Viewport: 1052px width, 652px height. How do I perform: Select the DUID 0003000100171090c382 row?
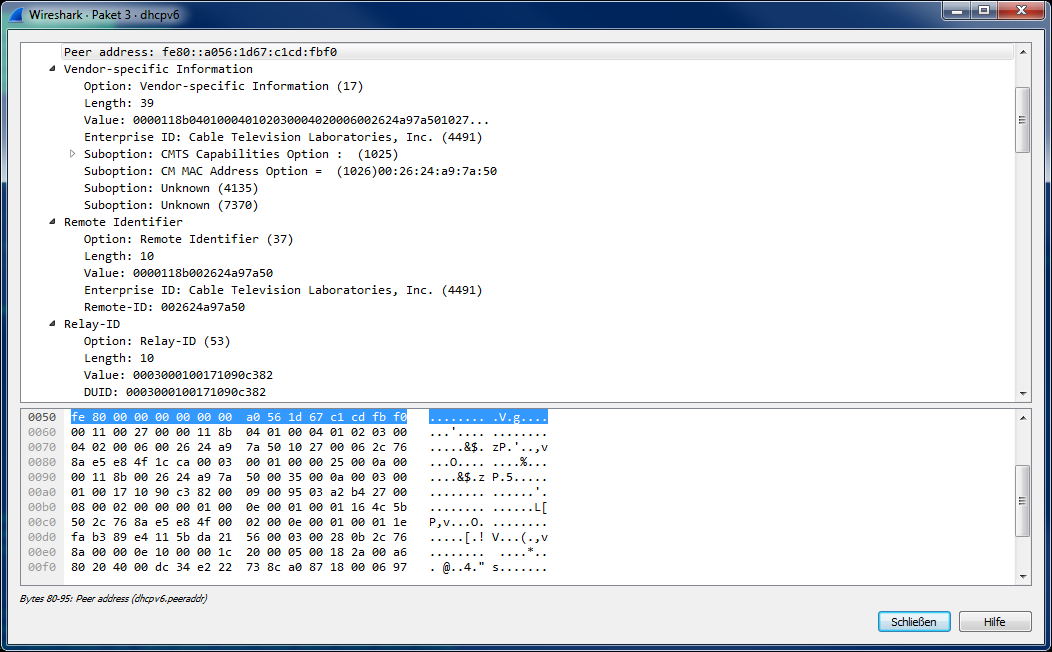[x=175, y=392]
